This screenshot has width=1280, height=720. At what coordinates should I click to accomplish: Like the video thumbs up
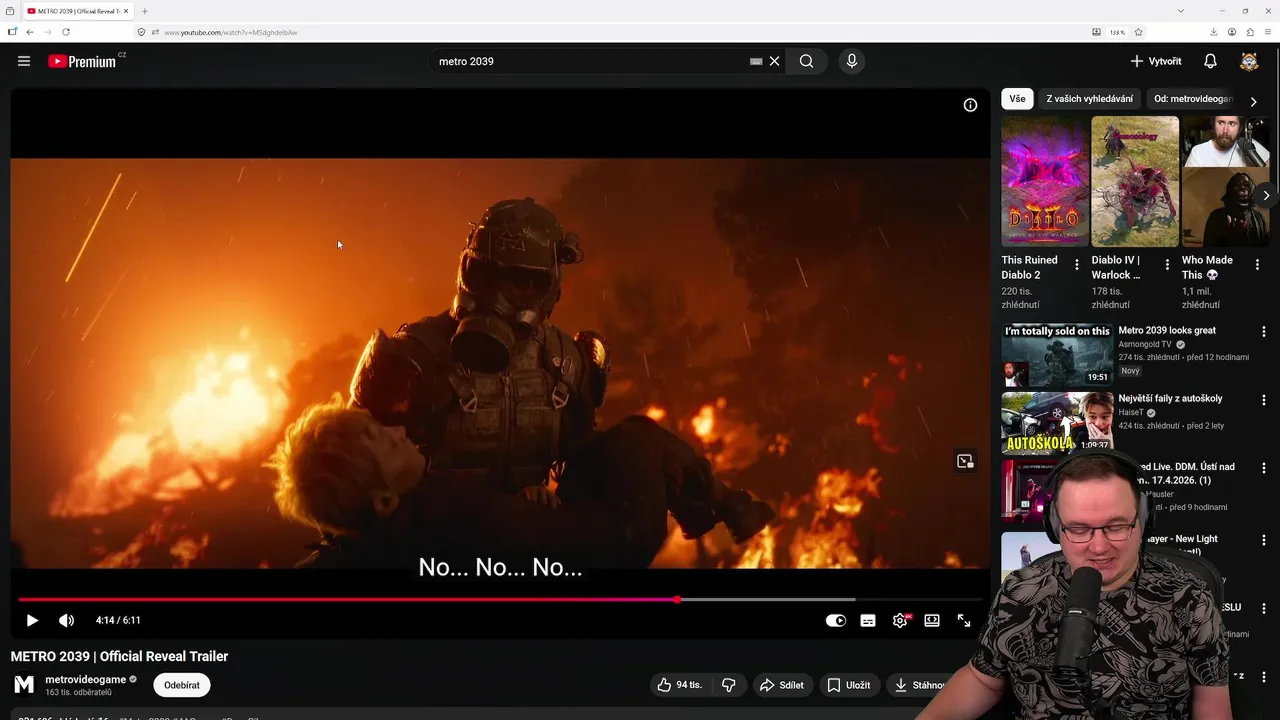[x=679, y=685]
